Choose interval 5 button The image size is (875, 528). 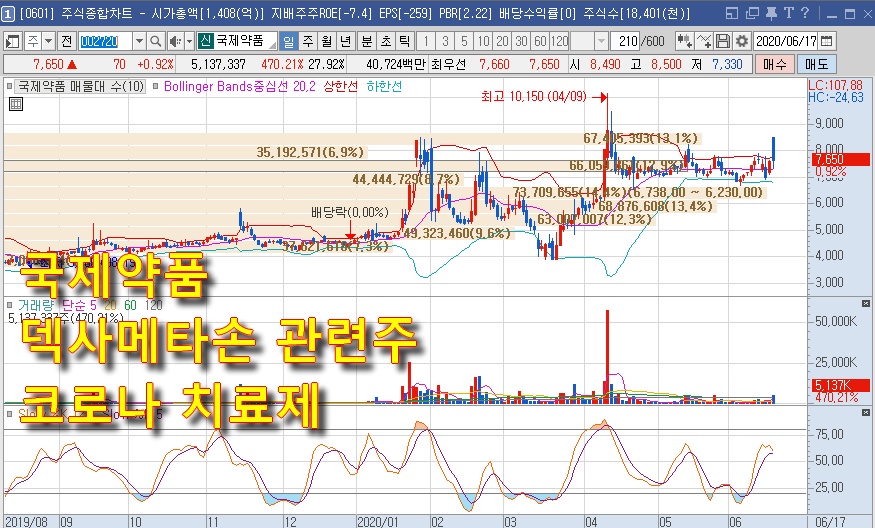(x=464, y=41)
